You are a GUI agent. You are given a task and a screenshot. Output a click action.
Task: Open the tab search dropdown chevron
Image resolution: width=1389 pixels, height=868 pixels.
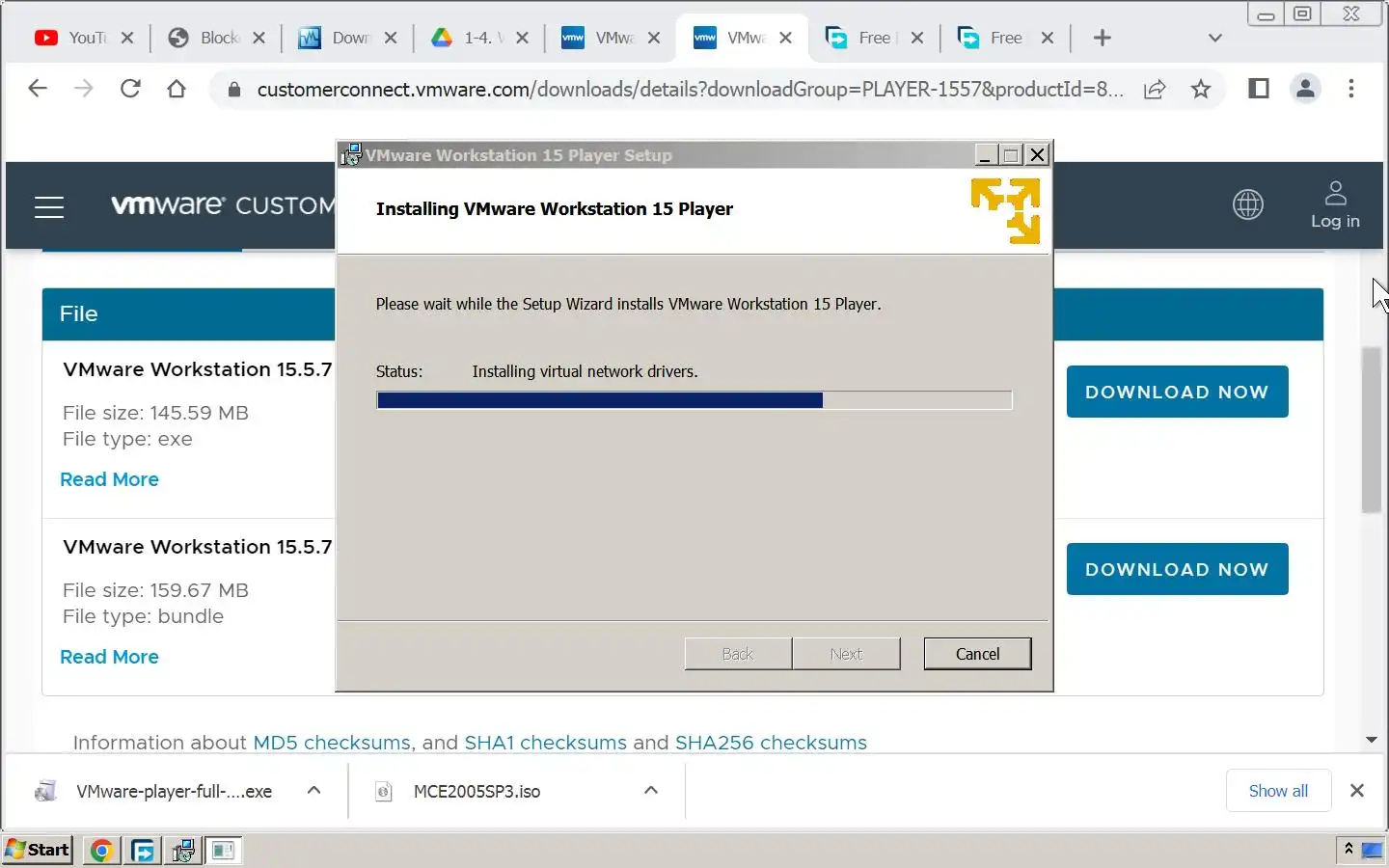click(x=1215, y=38)
